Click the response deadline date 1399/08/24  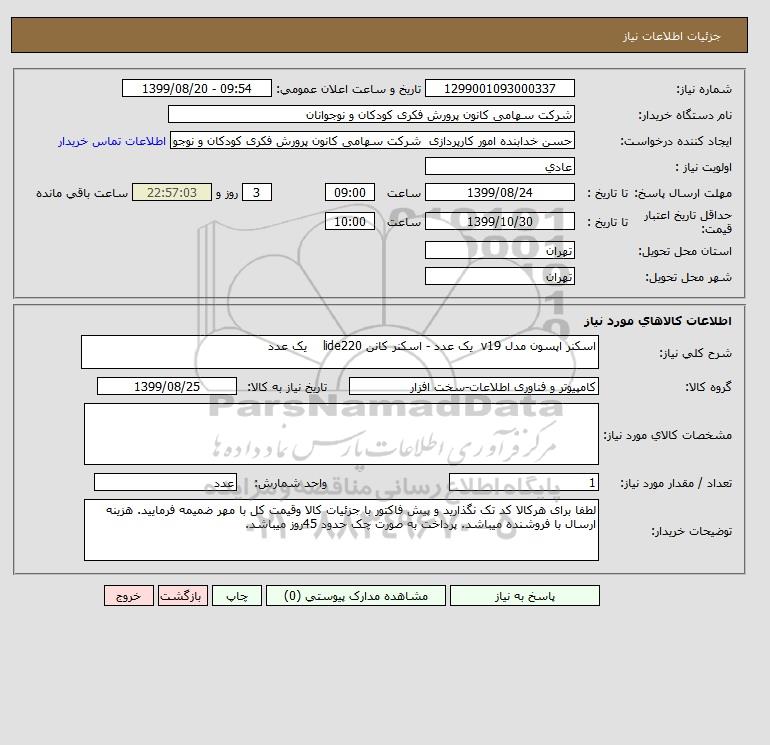tap(499, 193)
